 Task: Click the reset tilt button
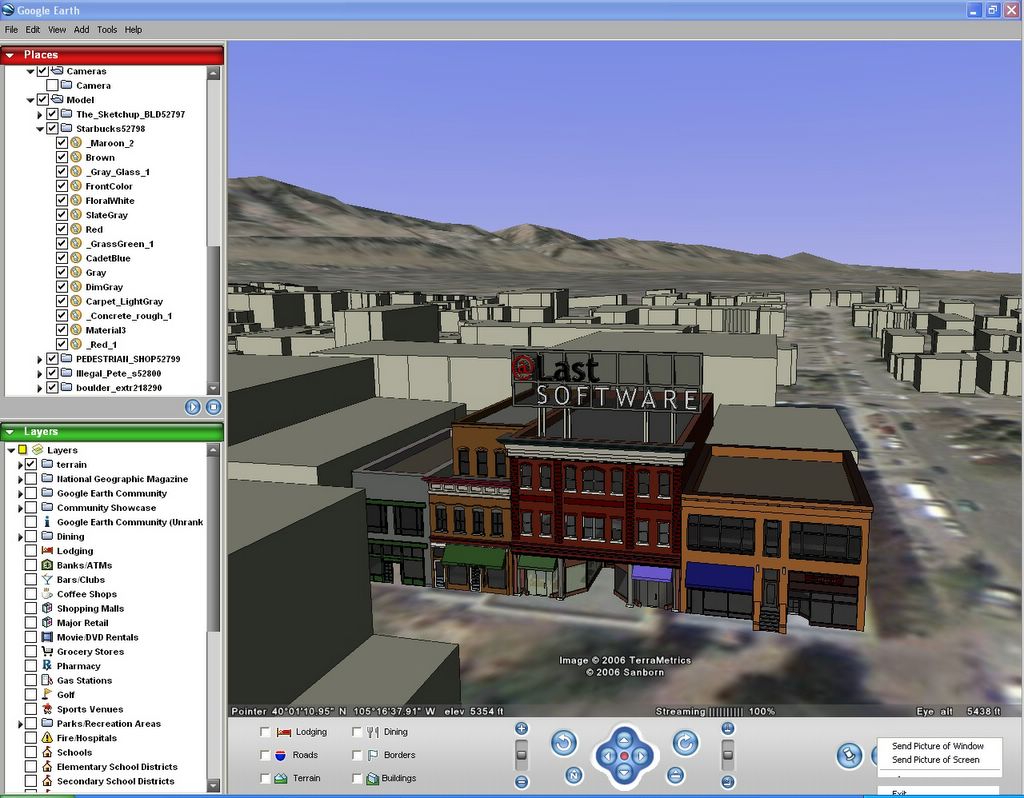675,774
